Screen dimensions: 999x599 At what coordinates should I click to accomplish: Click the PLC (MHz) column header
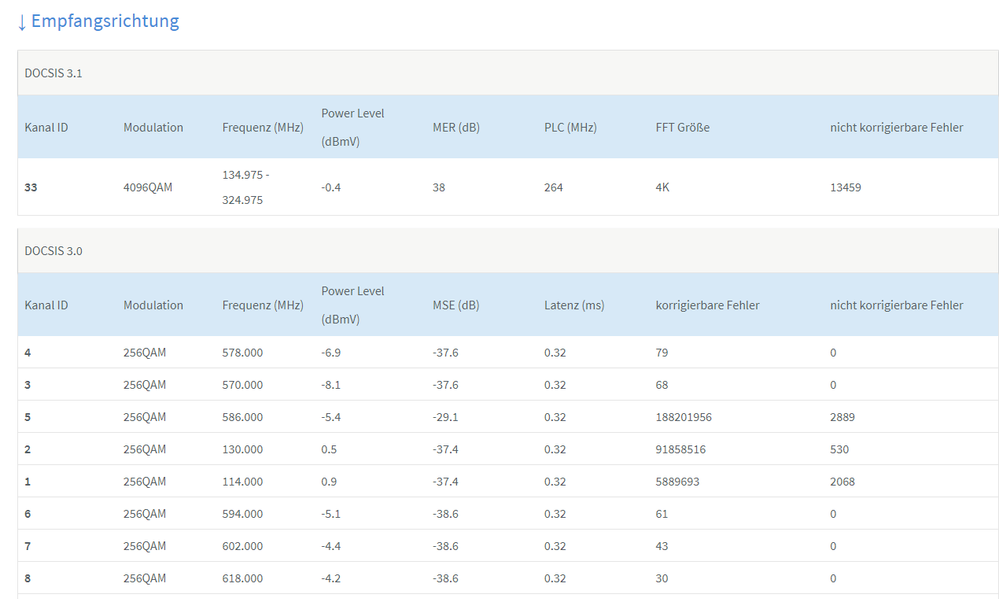570,127
